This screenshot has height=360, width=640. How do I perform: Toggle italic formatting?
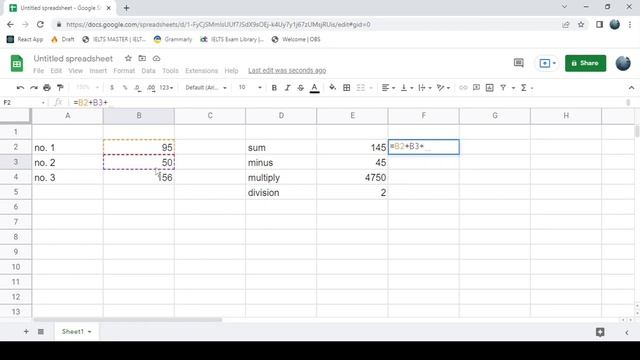(x=287, y=88)
